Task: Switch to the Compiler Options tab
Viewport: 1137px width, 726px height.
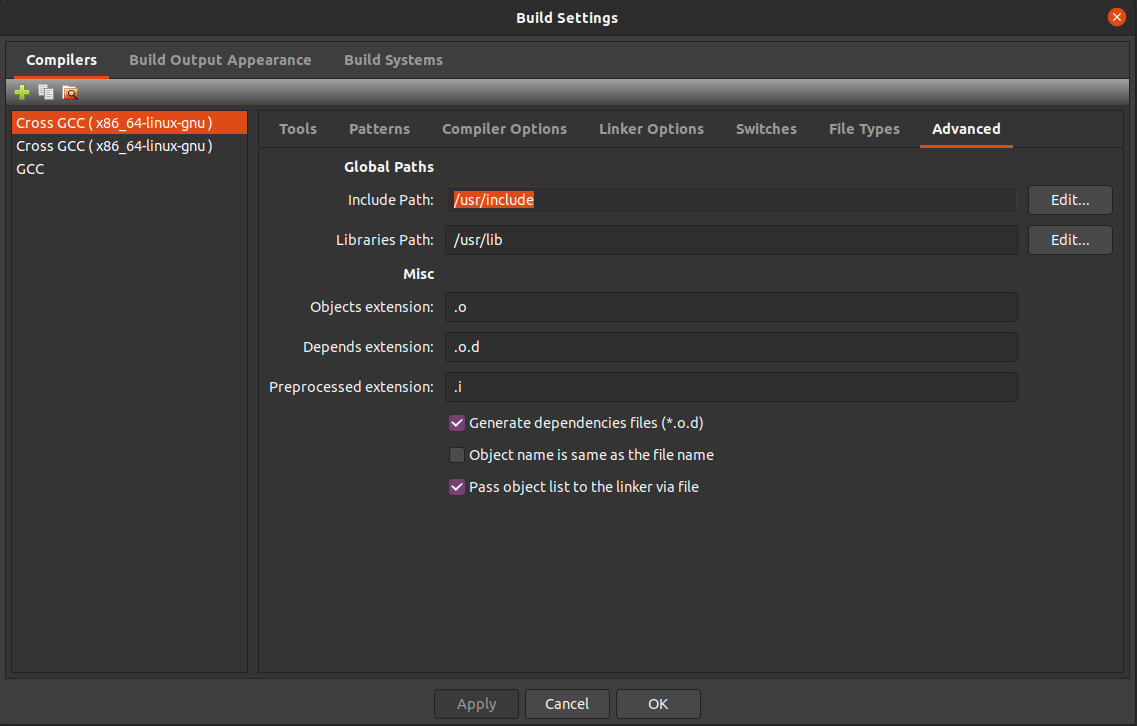Action: click(504, 129)
